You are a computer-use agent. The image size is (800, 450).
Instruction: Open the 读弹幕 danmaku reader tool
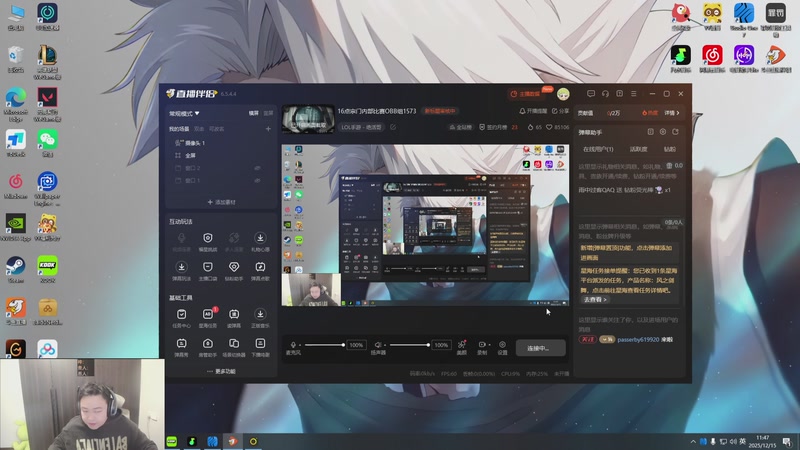[x=234, y=318]
